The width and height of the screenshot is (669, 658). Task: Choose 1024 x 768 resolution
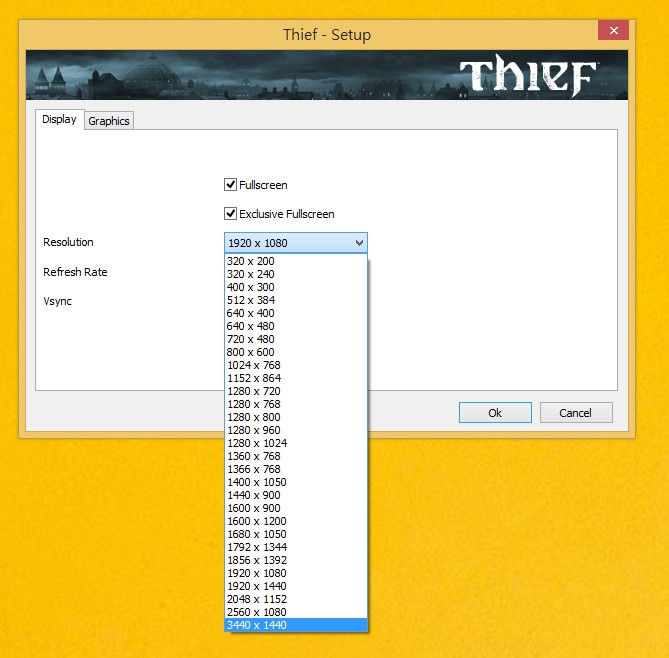click(x=296, y=365)
